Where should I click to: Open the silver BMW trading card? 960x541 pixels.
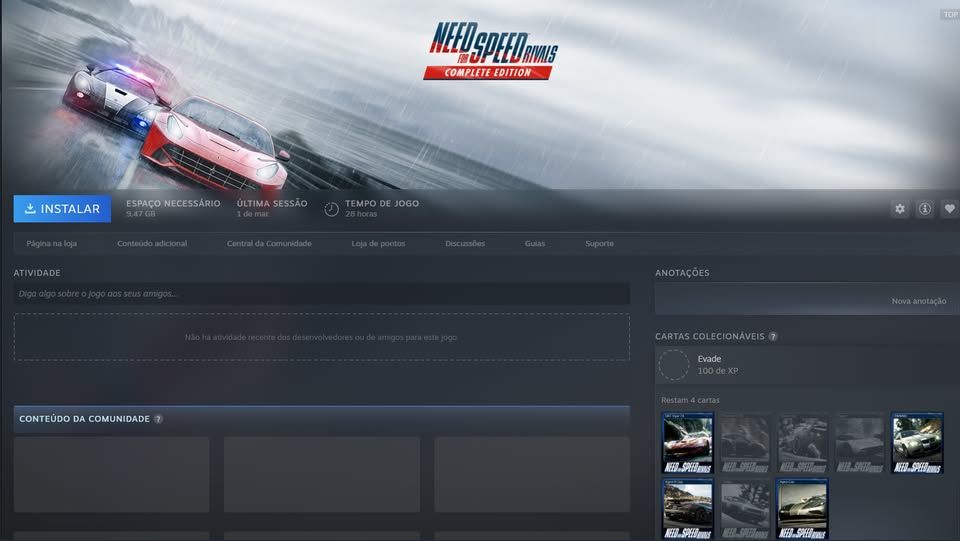[917, 443]
